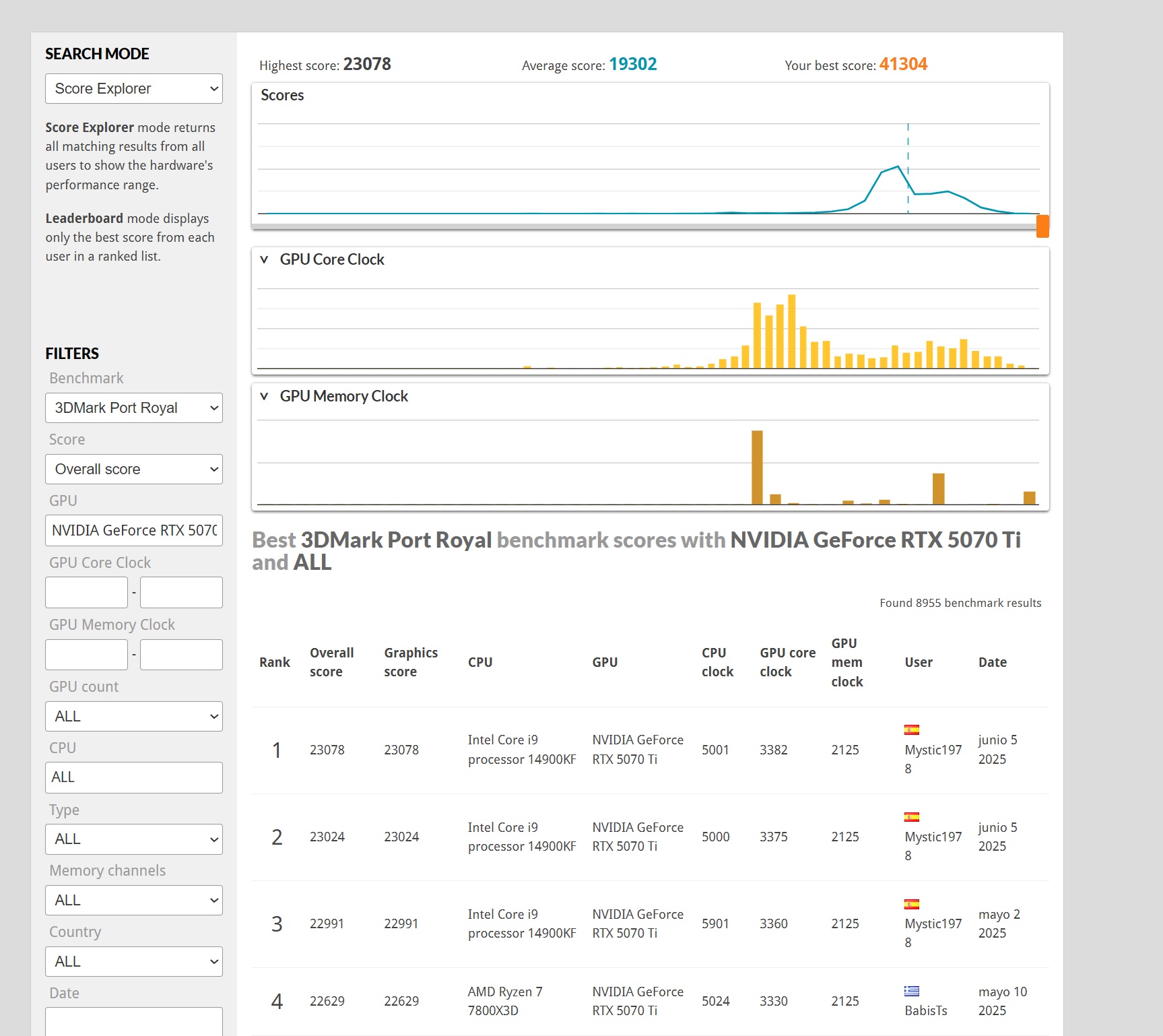This screenshot has width=1163, height=1036.
Task: Open user Mystic1978 in rank 2 row
Action: coord(933,846)
